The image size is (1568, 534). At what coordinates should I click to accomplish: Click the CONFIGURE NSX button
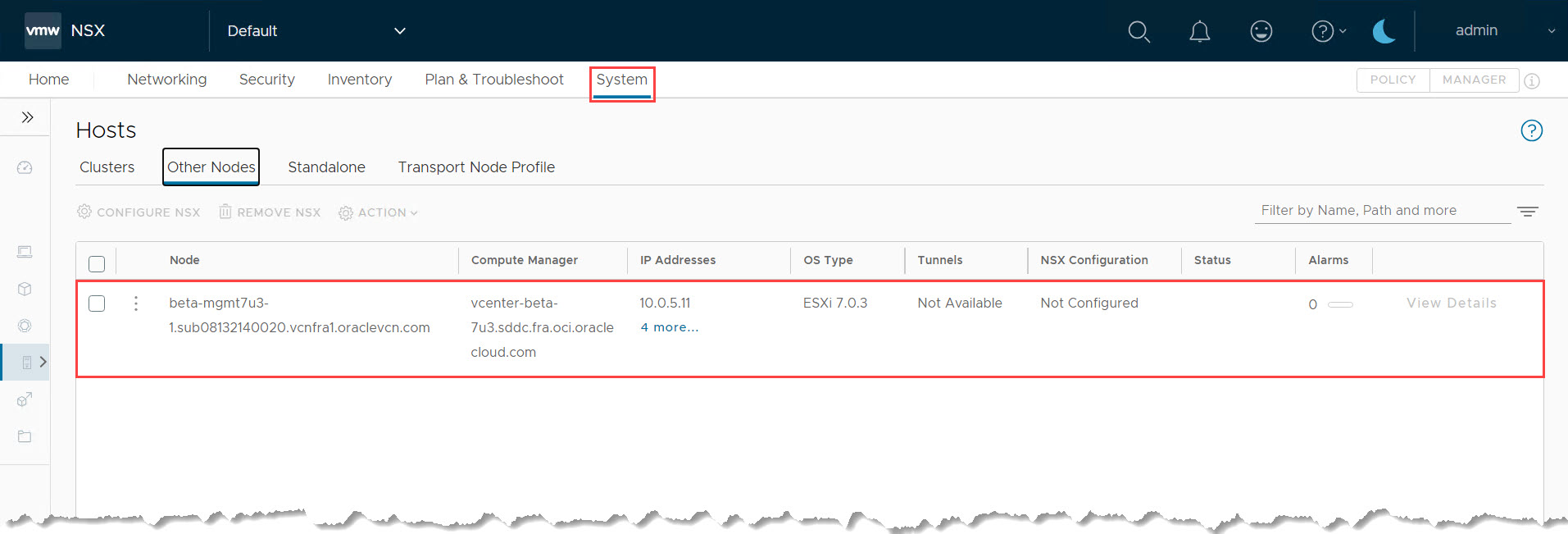[x=139, y=212]
